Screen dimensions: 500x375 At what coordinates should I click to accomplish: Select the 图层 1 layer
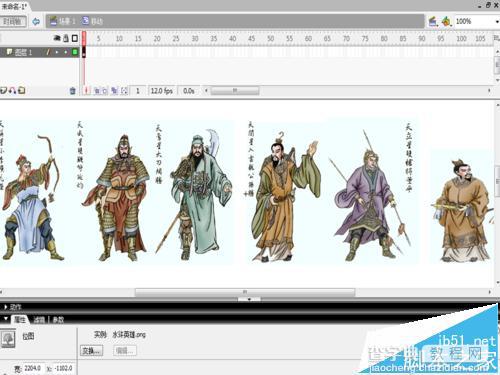tap(23, 52)
